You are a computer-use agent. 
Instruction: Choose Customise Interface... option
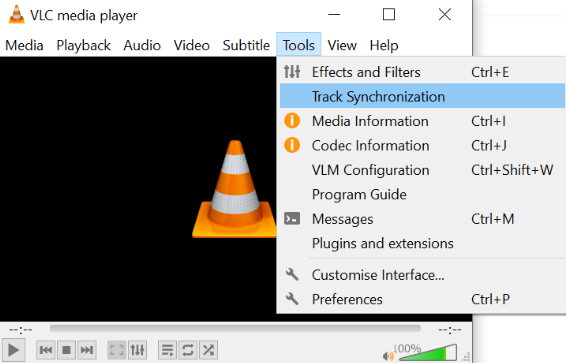click(x=422, y=275)
